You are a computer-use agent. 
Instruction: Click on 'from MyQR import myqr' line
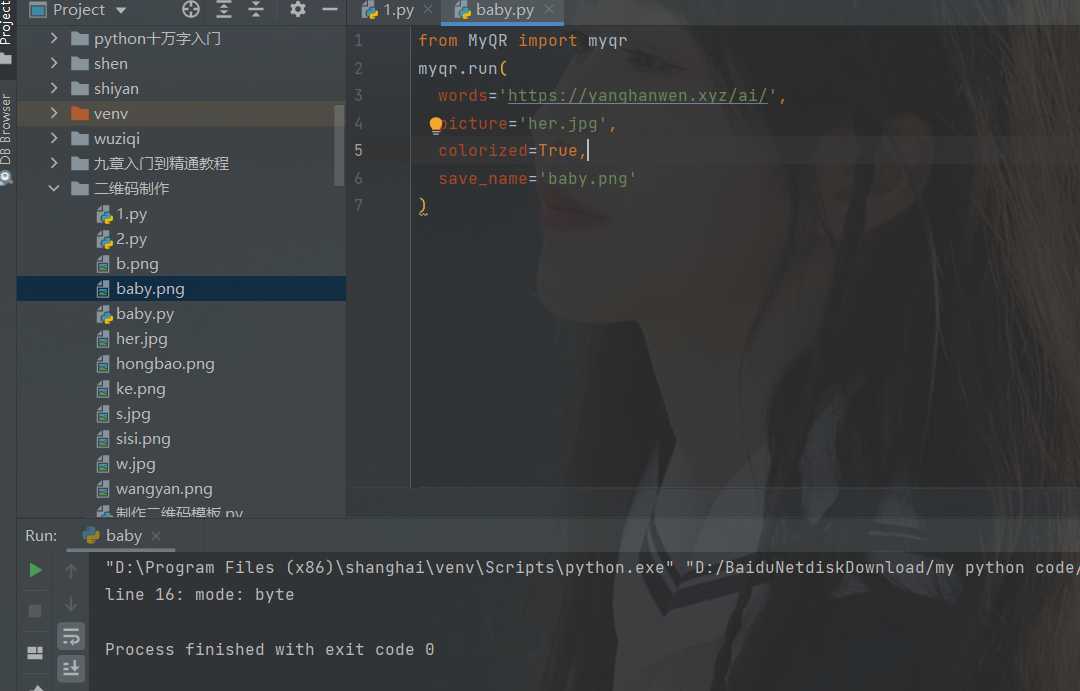pos(522,41)
